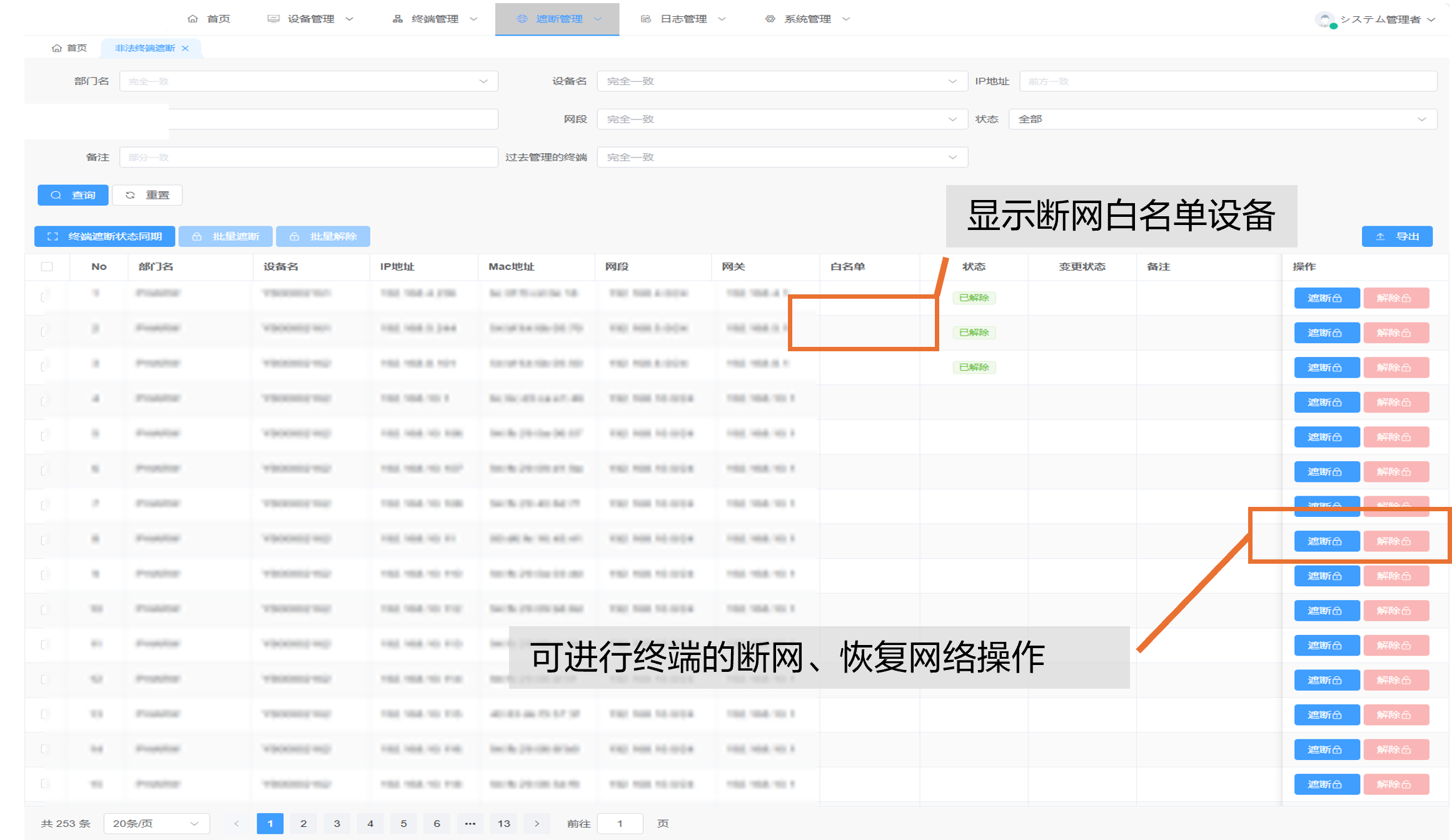Expand the 20条/页 page size dropdown
This screenshot has width=1452, height=840.
tap(156, 823)
